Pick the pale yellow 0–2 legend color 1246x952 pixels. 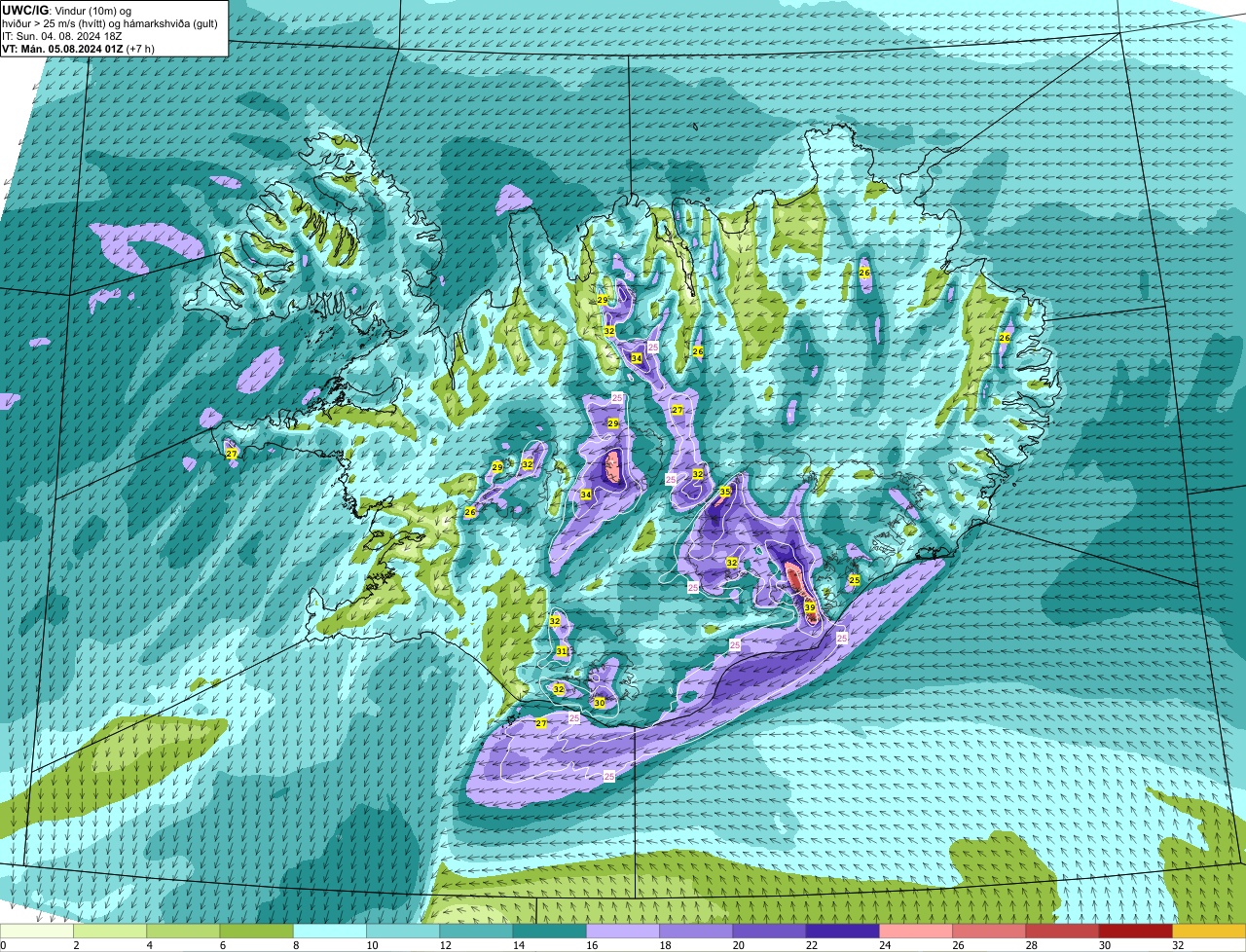tap(37, 931)
